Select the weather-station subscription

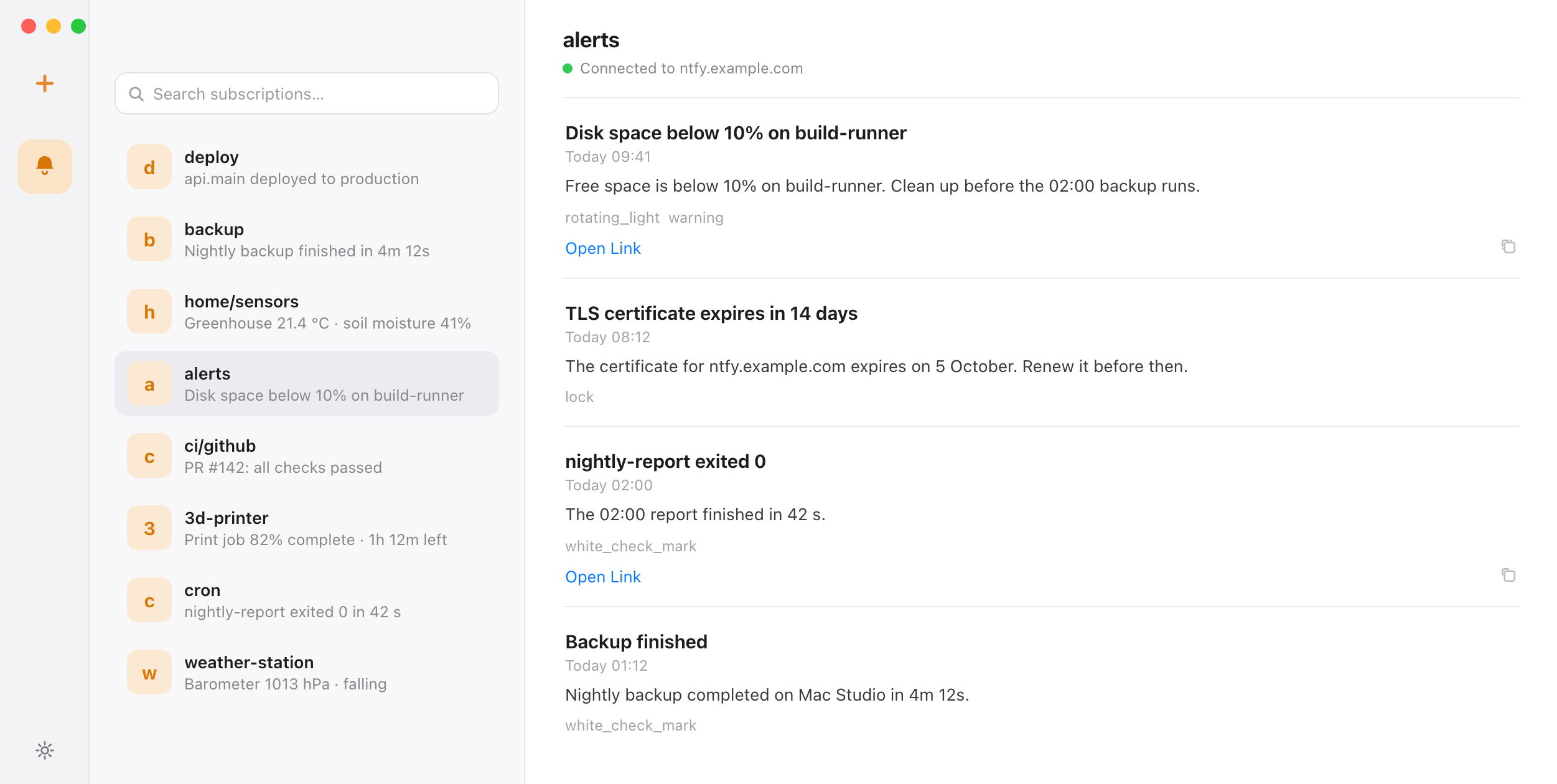pyautogui.click(x=307, y=672)
